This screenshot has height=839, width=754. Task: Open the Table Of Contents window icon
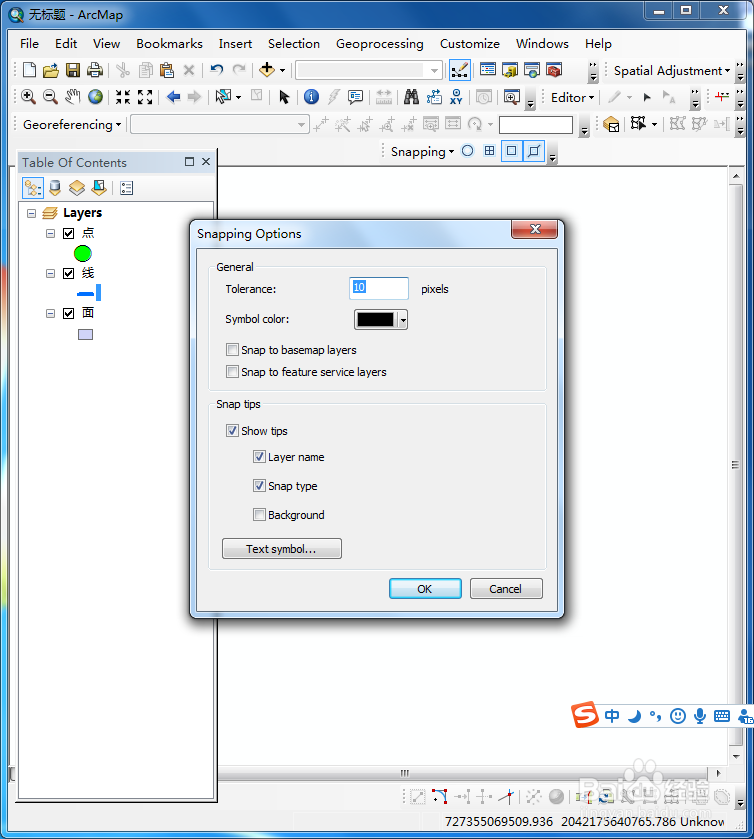[x=488, y=70]
